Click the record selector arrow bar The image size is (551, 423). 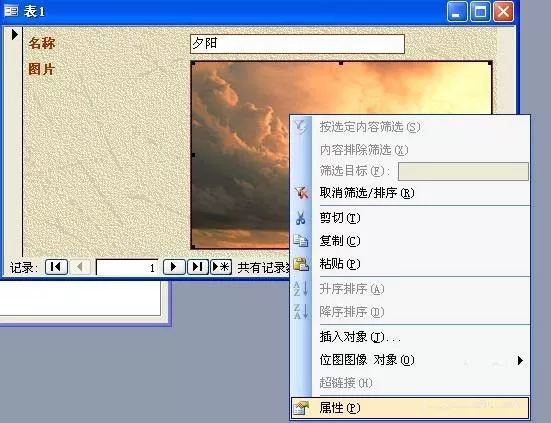click(13, 141)
